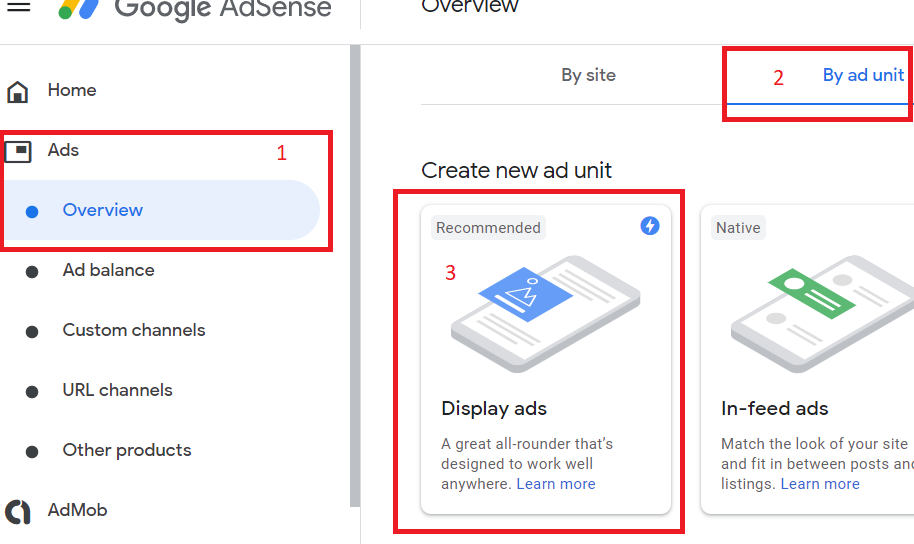Open the hamburger main menu
The width and height of the screenshot is (914, 544).
point(18,7)
